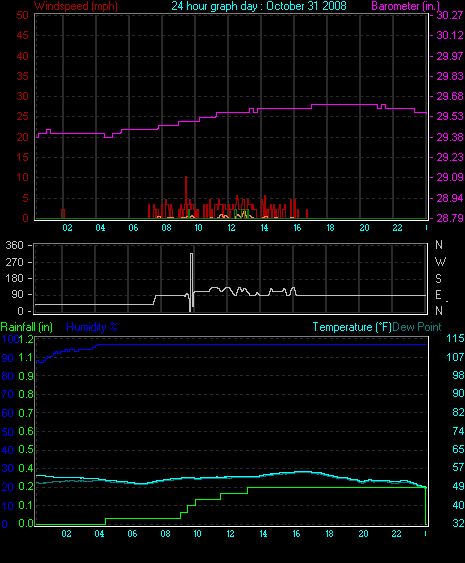
Task: Click the compass letter E
Action: pos(438,295)
